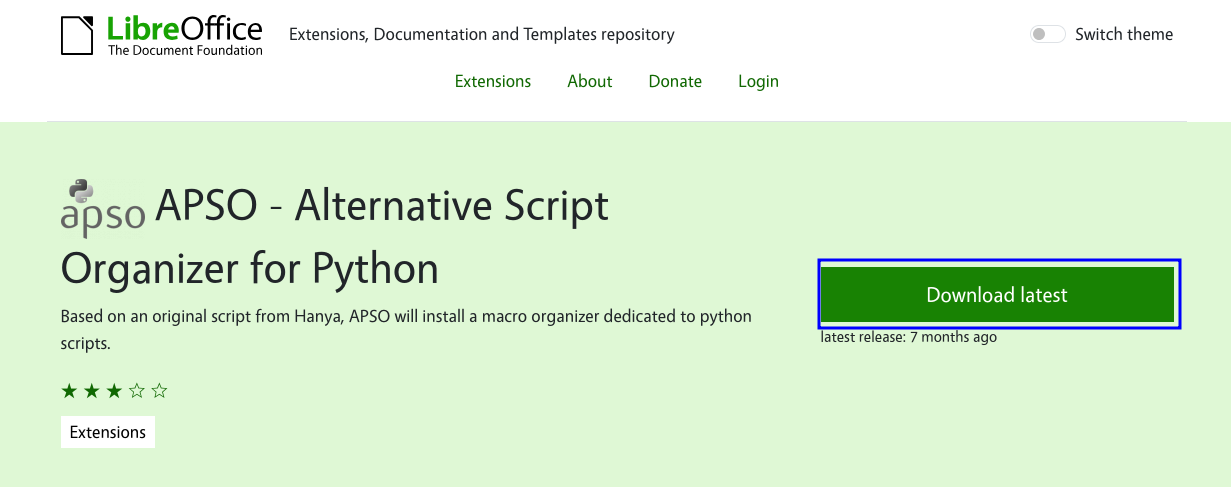Select the Extensions tag
Viewport: 1231px width, 487px height.
click(x=108, y=432)
